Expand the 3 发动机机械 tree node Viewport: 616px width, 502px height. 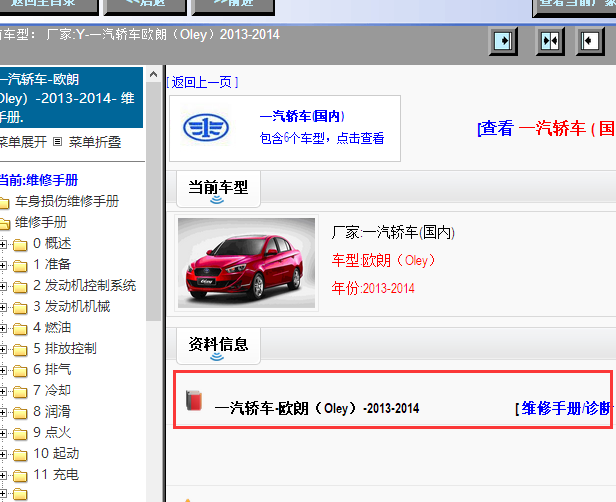3,307
